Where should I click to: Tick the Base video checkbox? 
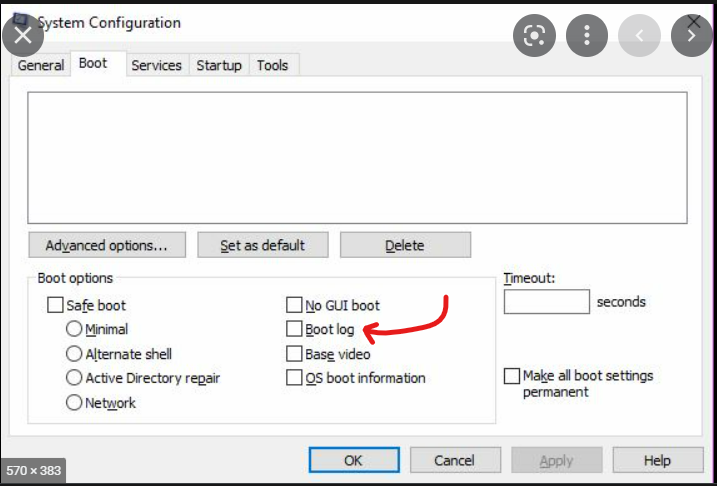tap(294, 354)
